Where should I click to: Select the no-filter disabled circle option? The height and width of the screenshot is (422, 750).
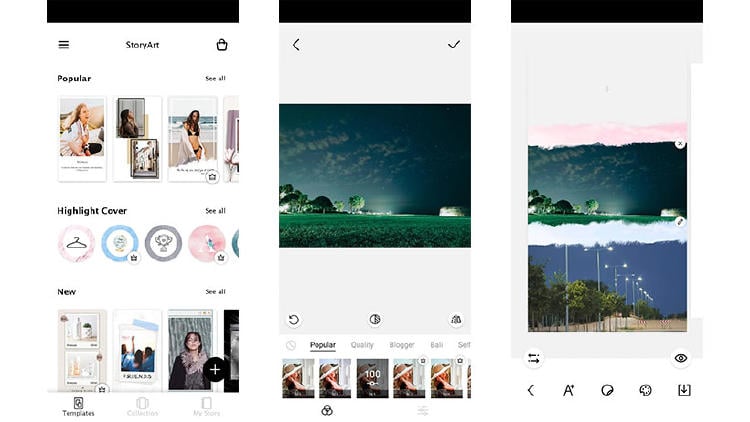291,345
